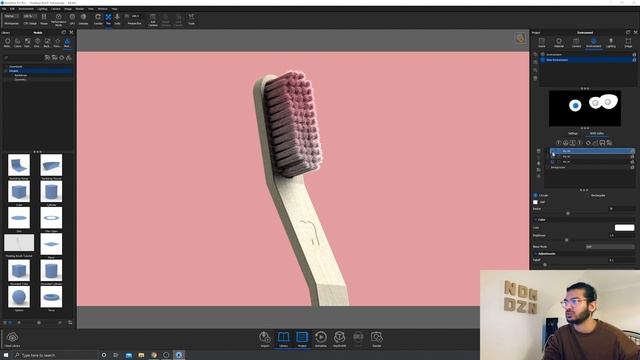The height and width of the screenshot is (360, 640).
Task: Toggle the Denoise option
Action: (83, 19)
